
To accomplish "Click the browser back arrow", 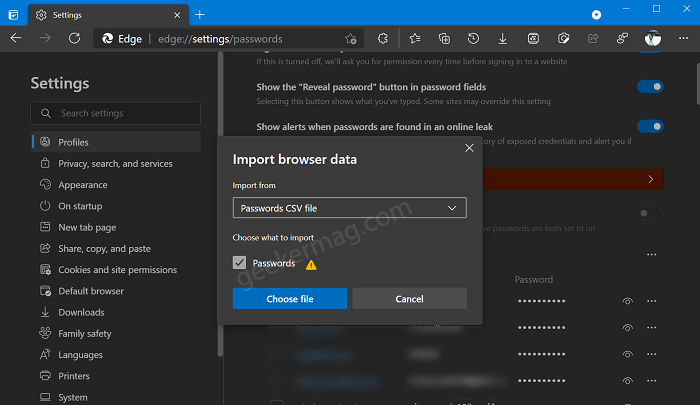I will pos(16,38).
